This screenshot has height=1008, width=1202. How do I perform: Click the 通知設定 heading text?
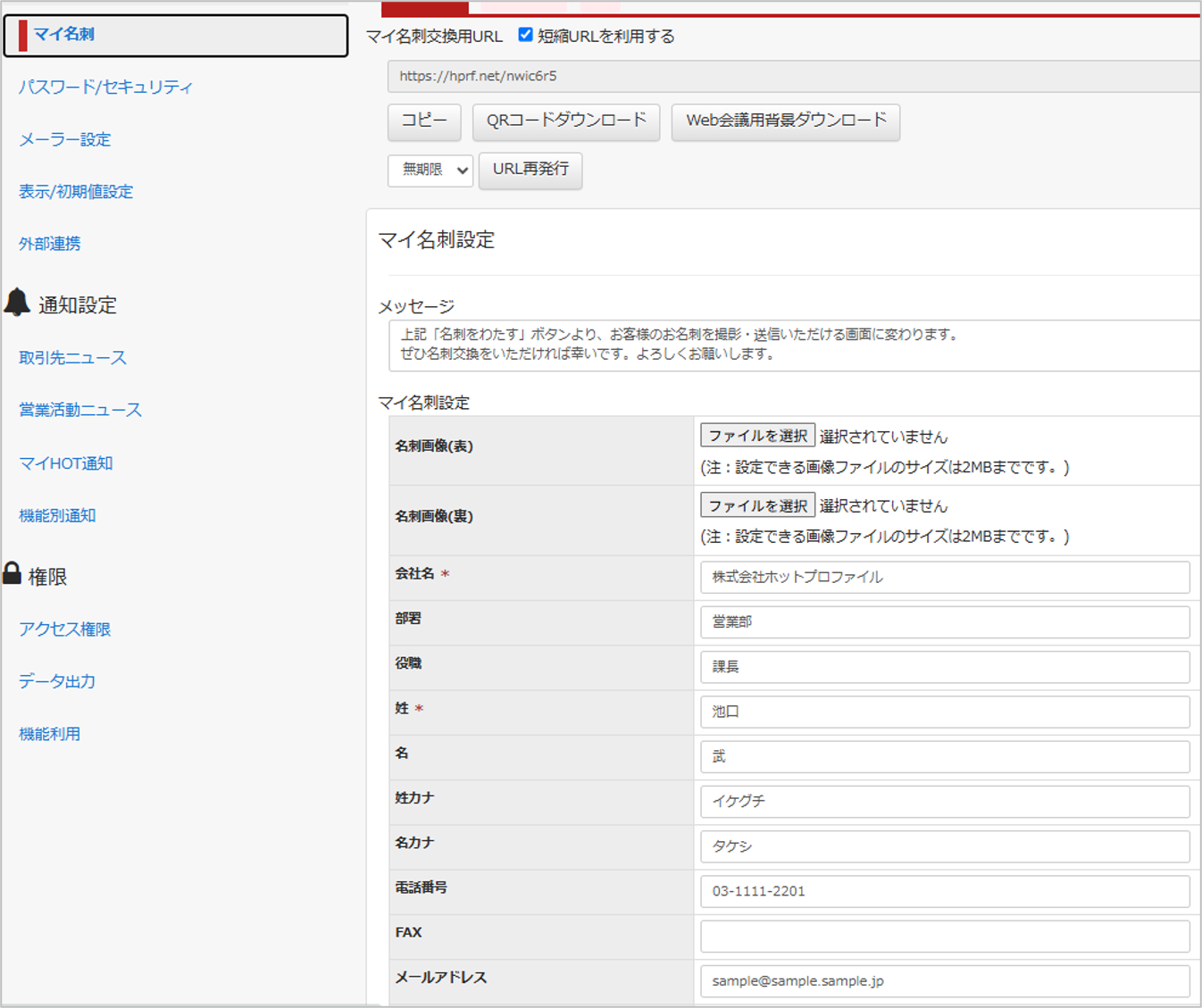pos(77,305)
